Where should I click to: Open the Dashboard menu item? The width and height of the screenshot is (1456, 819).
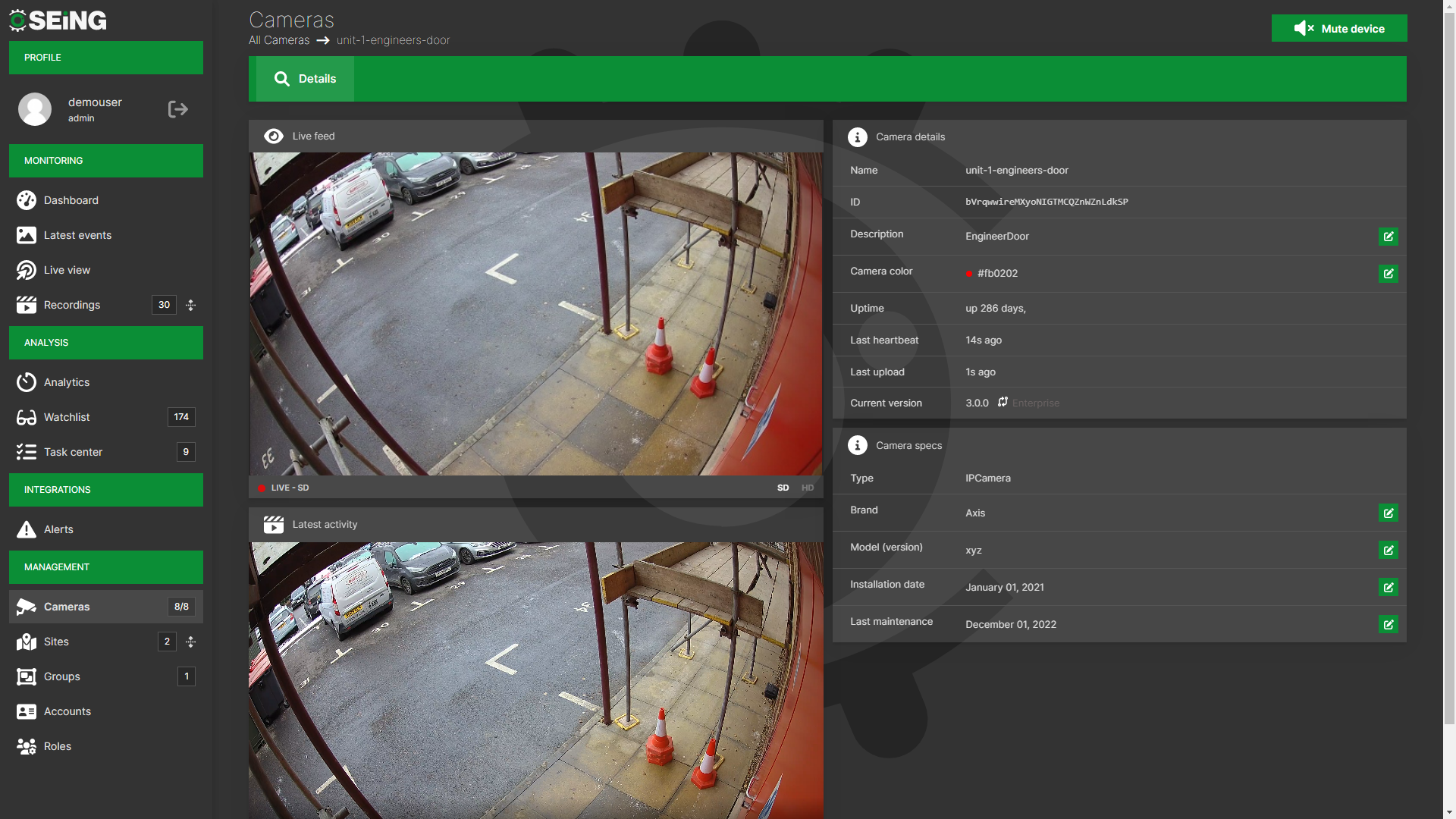pos(71,200)
